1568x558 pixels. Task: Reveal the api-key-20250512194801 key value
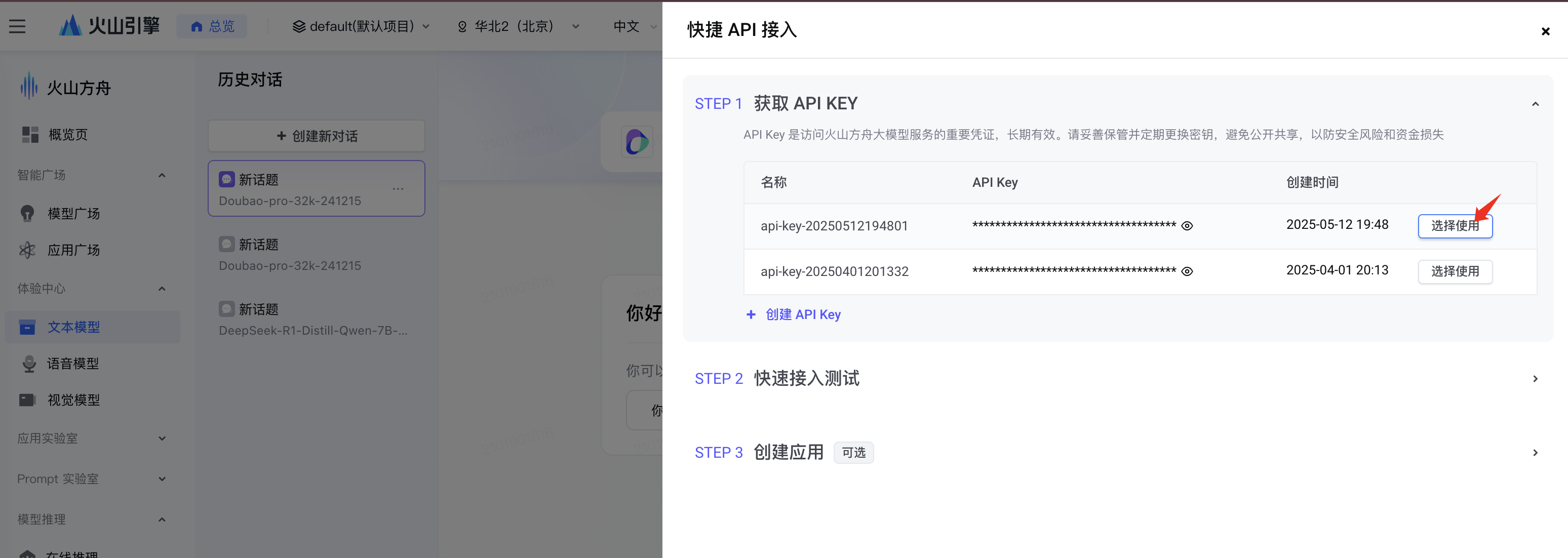pos(1186,226)
